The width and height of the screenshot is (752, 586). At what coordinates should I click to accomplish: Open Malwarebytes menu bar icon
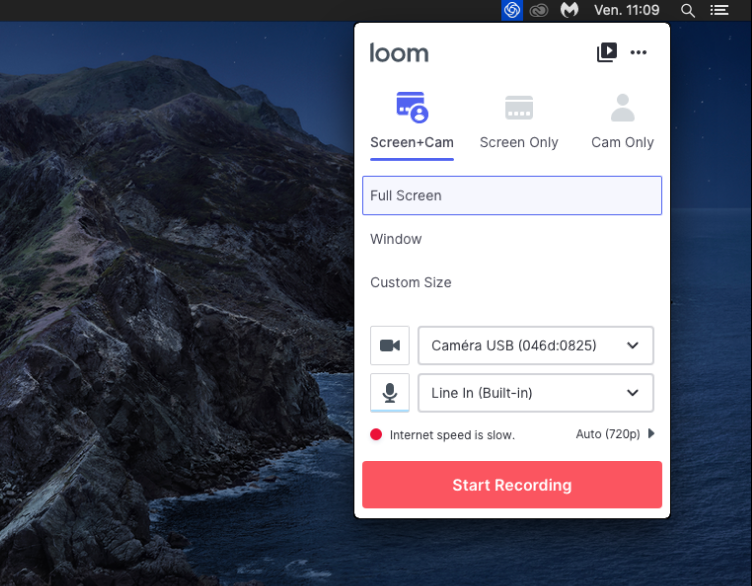point(569,10)
